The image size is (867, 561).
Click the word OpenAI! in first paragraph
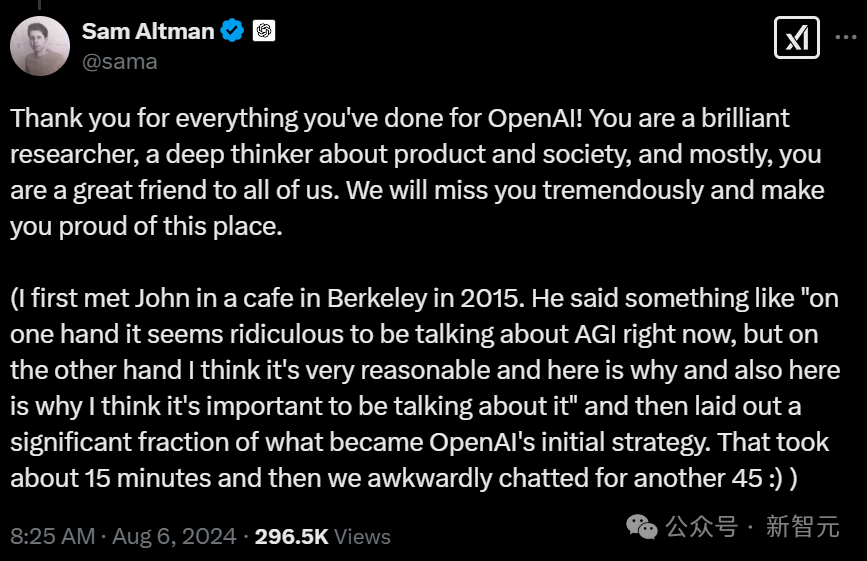[x=535, y=118]
